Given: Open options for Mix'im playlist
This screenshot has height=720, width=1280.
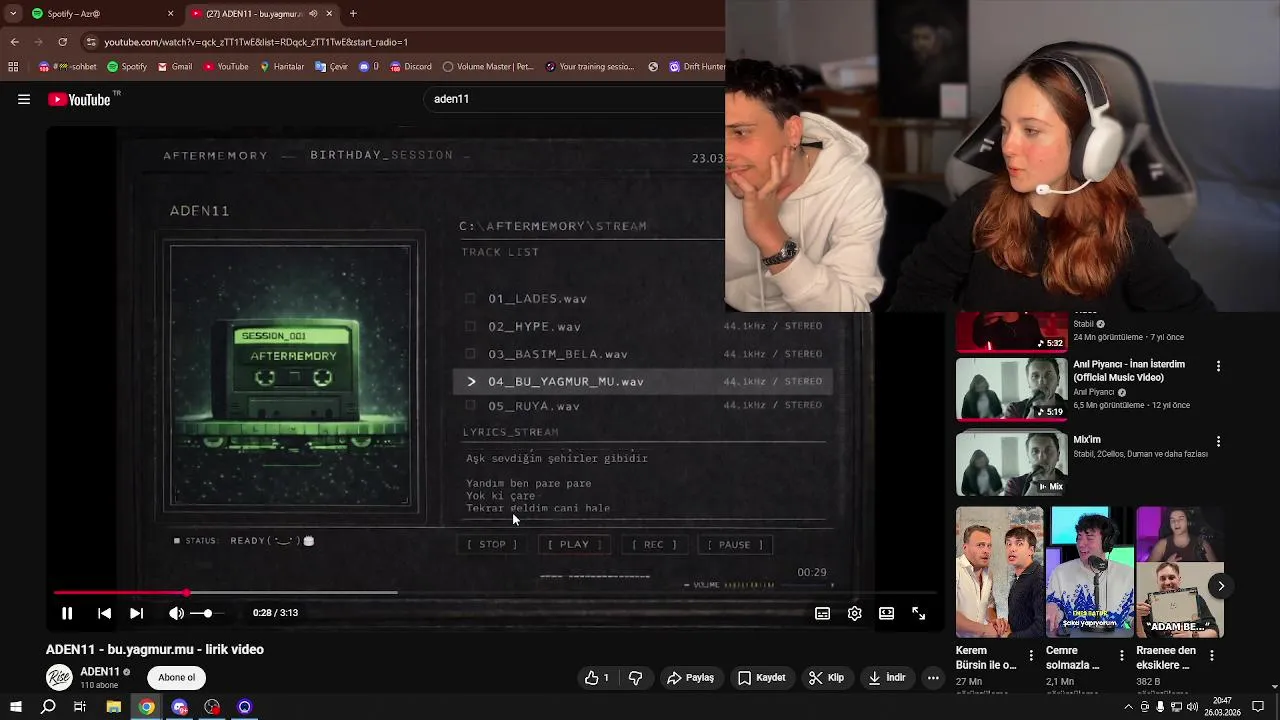Looking at the screenshot, I should coord(1218,441).
